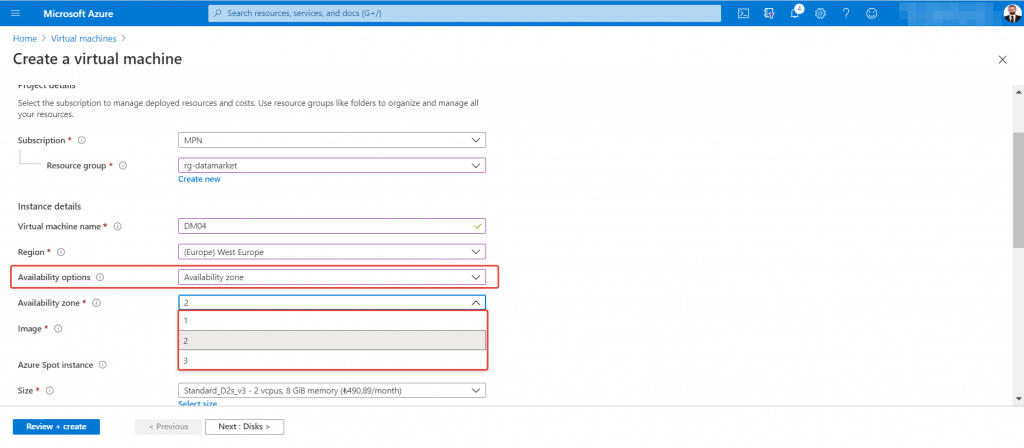Click the search magnifier icon
The image size is (1024, 448).
(218, 13)
